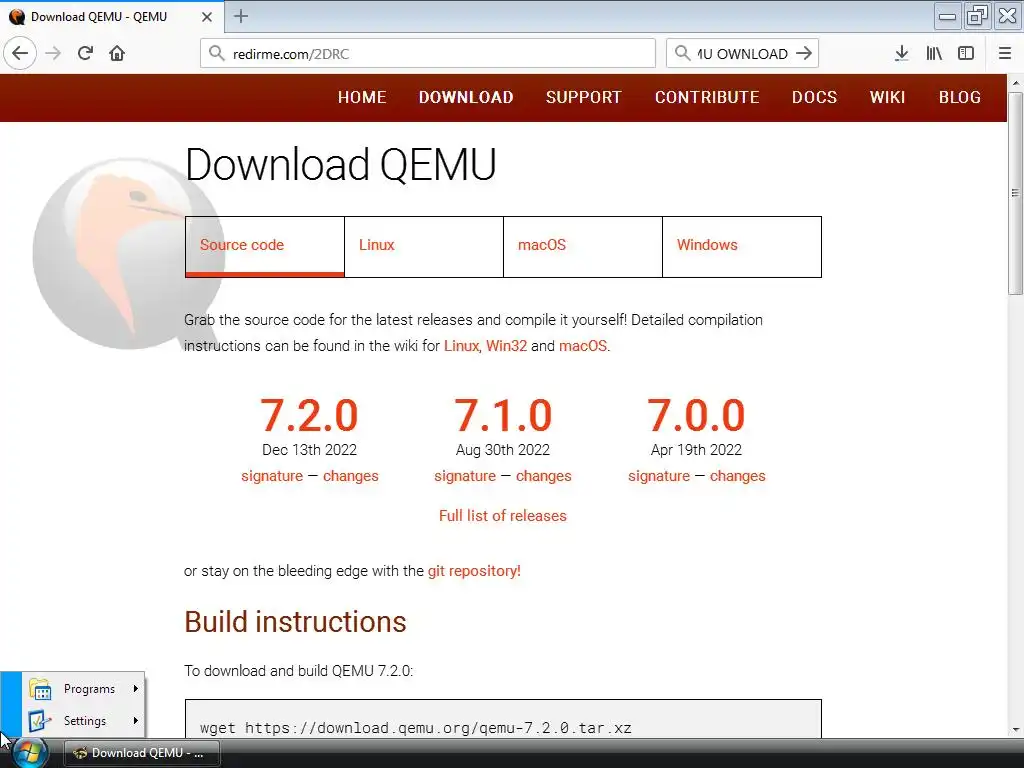The height and width of the screenshot is (768, 1024).
Task: Open the downloads panel
Action: click(x=902, y=54)
